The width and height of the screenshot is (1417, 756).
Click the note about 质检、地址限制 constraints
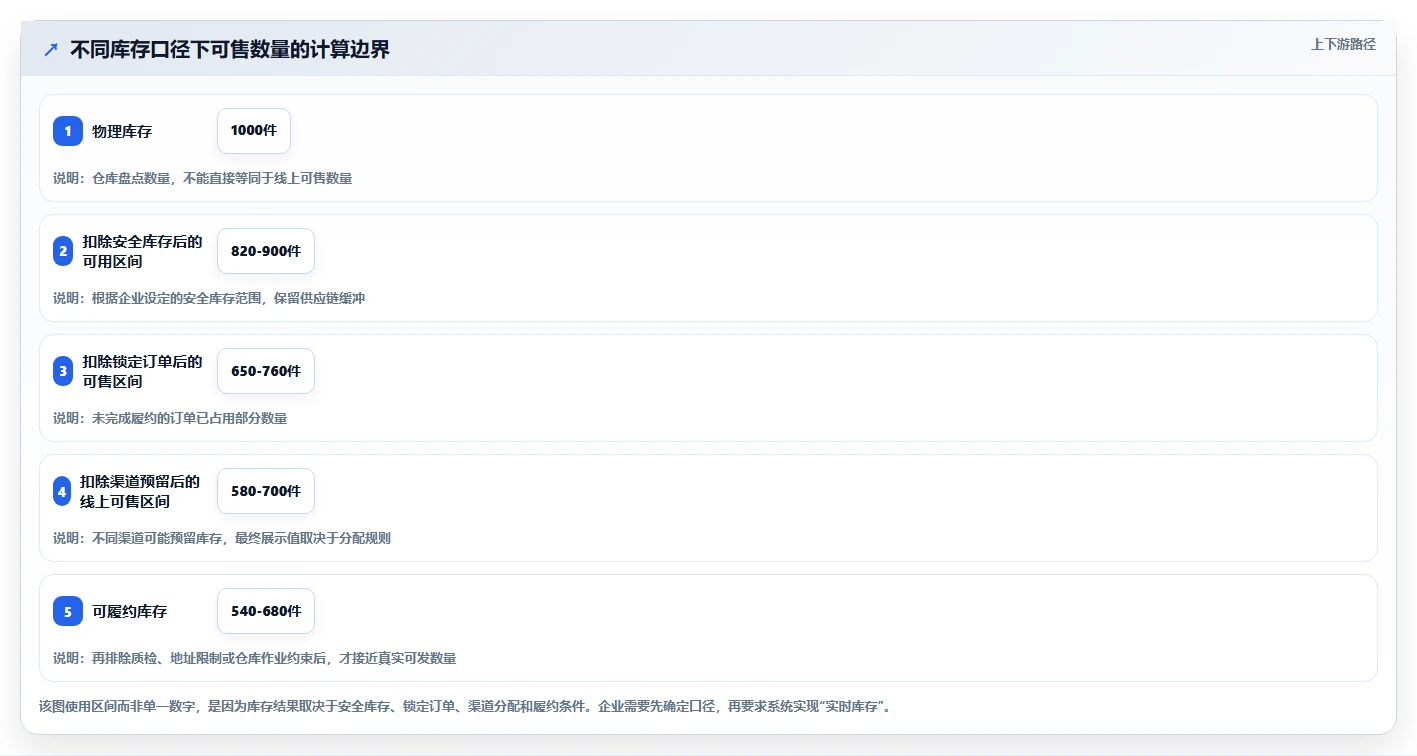(255, 658)
